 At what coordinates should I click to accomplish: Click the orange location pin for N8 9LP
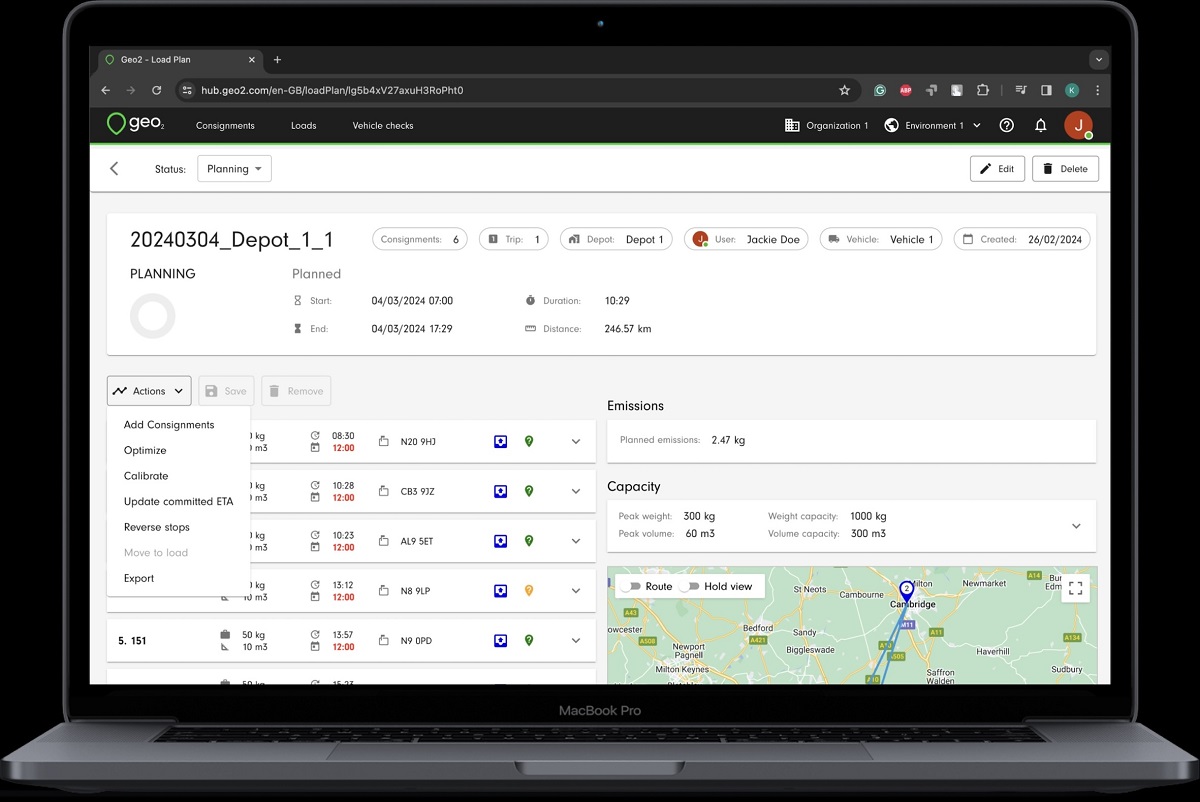point(529,591)
